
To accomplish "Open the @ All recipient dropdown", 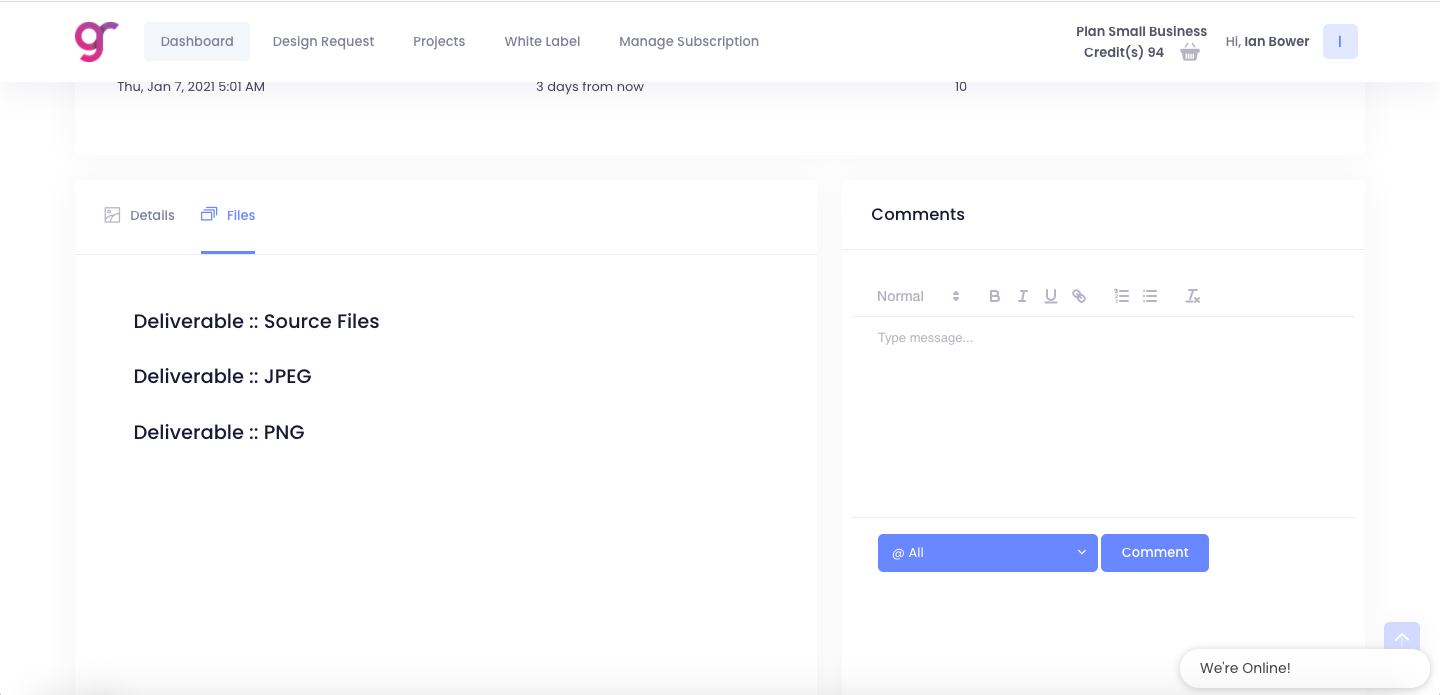I will (x=988, y=553).
